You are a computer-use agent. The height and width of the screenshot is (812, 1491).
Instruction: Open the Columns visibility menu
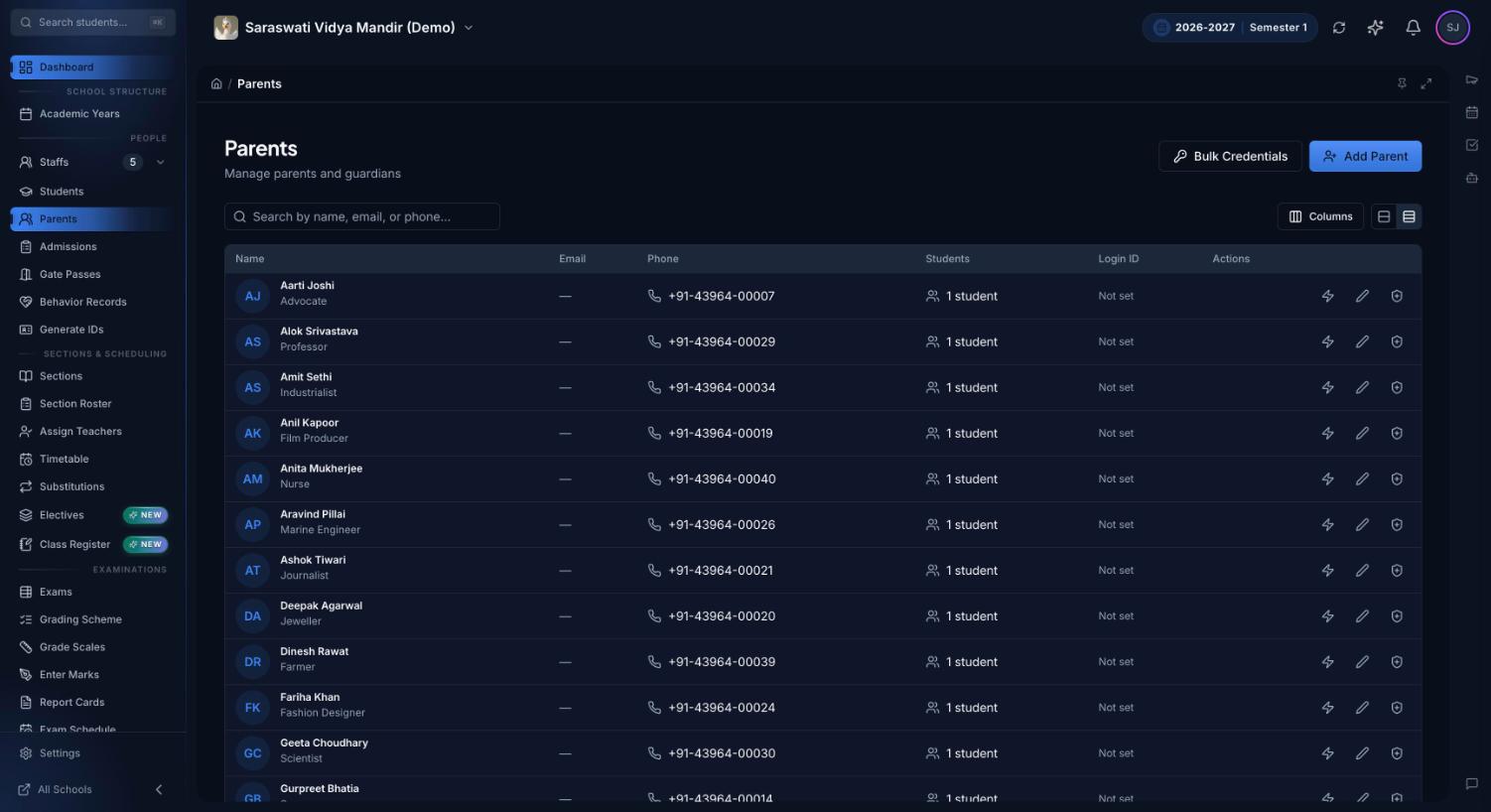(x=1320, y=216)
